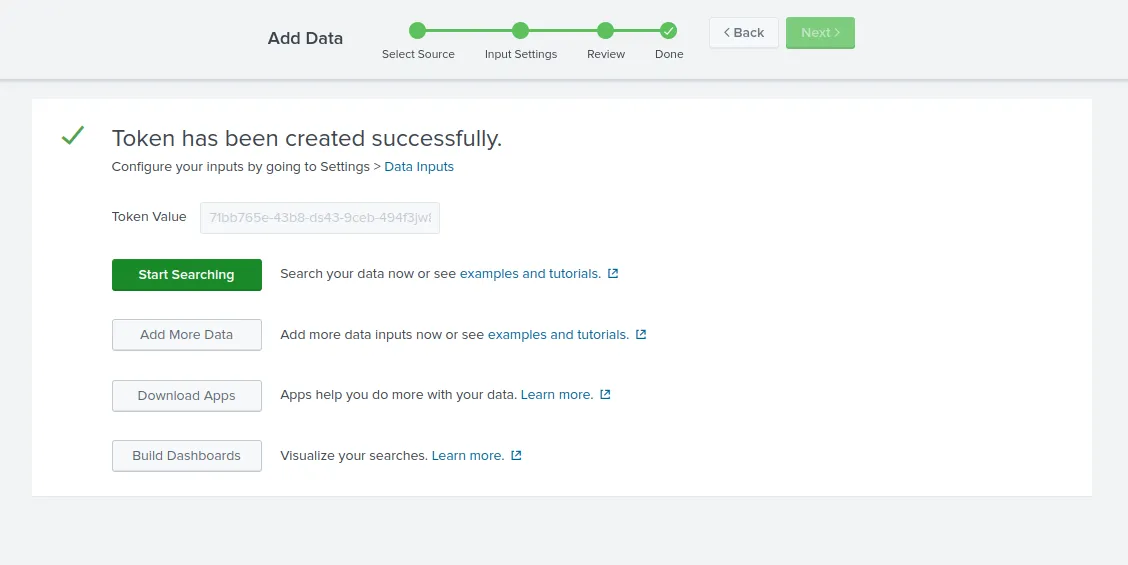Select the Token Value field
Viewport: 1128px width, 565px height.
pos(319,217)
